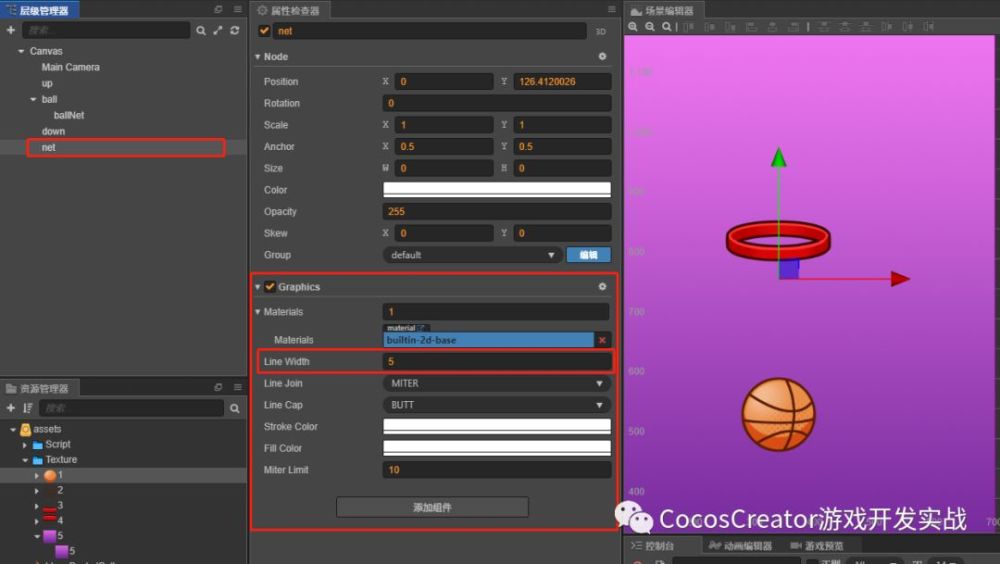This screenshot has height=564, width=1000.
Task: Switch to the 层级管理器 tab
Action: (39, 10)
